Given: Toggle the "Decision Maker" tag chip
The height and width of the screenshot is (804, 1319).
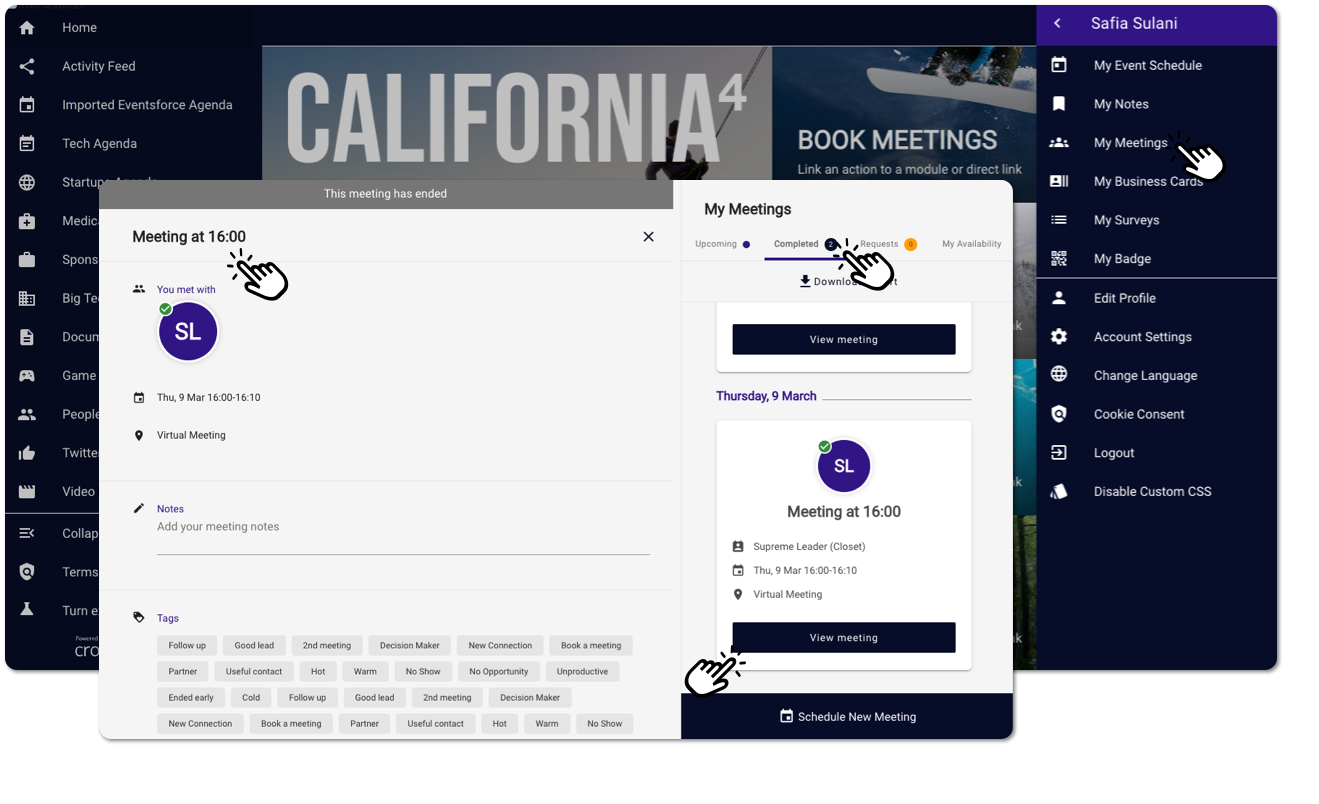Looking at the screenshot, I should pyautogui.click(x=409, y=646).
